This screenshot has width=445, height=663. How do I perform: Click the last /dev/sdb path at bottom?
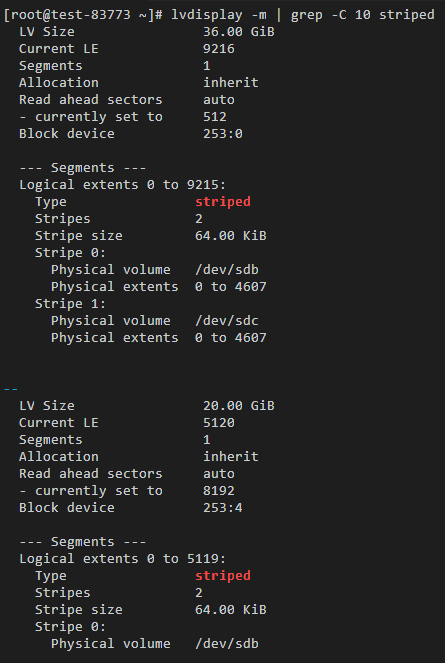coord(227,644)
